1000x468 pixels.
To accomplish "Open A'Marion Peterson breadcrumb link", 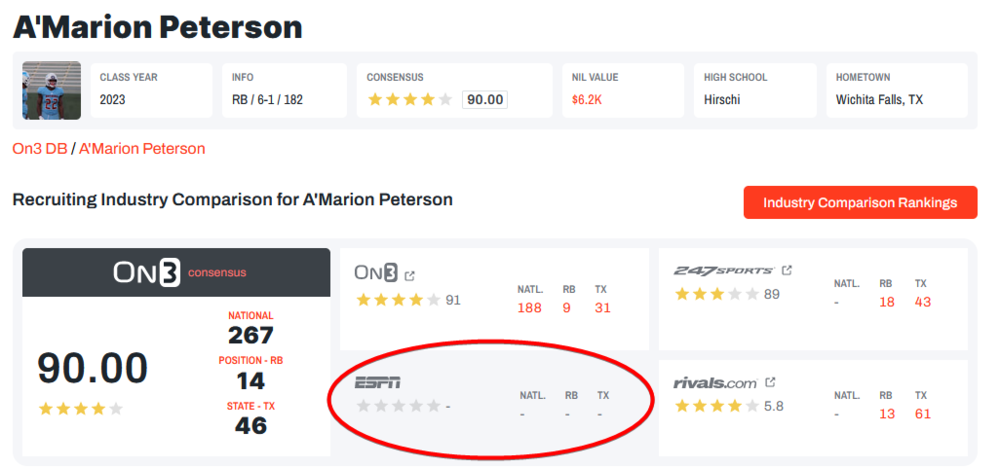I will [142, 148].
